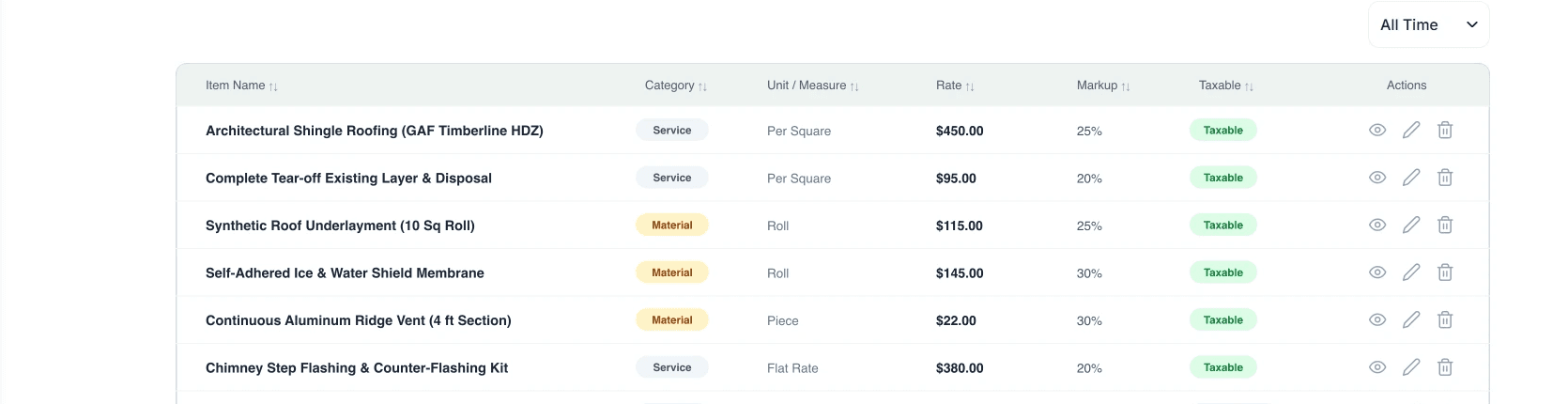Delete Architectural Shingle Roofing item
This screenshot has width=1568, height=404.
(1445, 131)
